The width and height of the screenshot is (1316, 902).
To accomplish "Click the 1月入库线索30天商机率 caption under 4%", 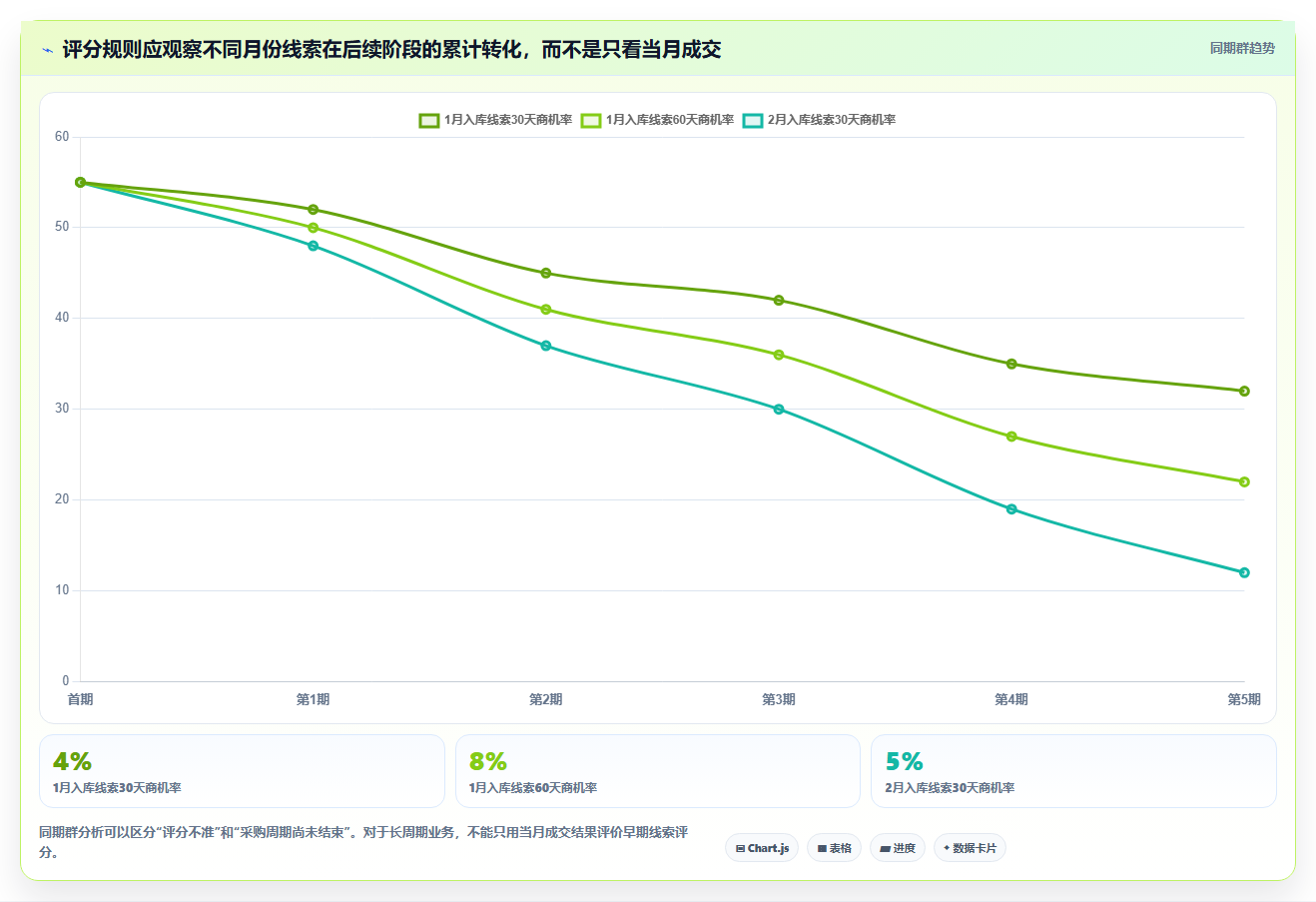I will (x=117, y=788).
